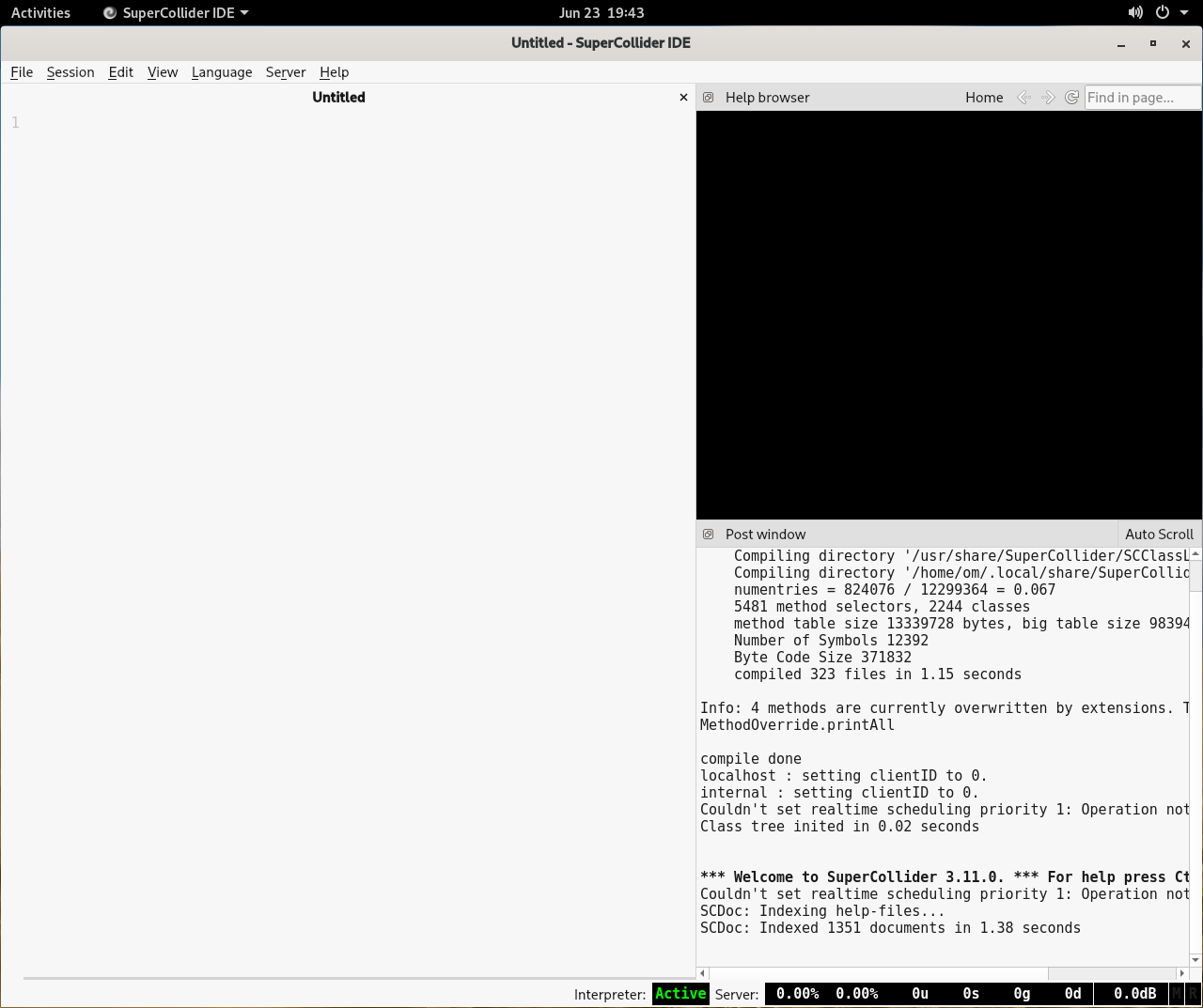Click Home in the Help browser
This screenshot has width=1203, height=1008.
pos(984,97)
